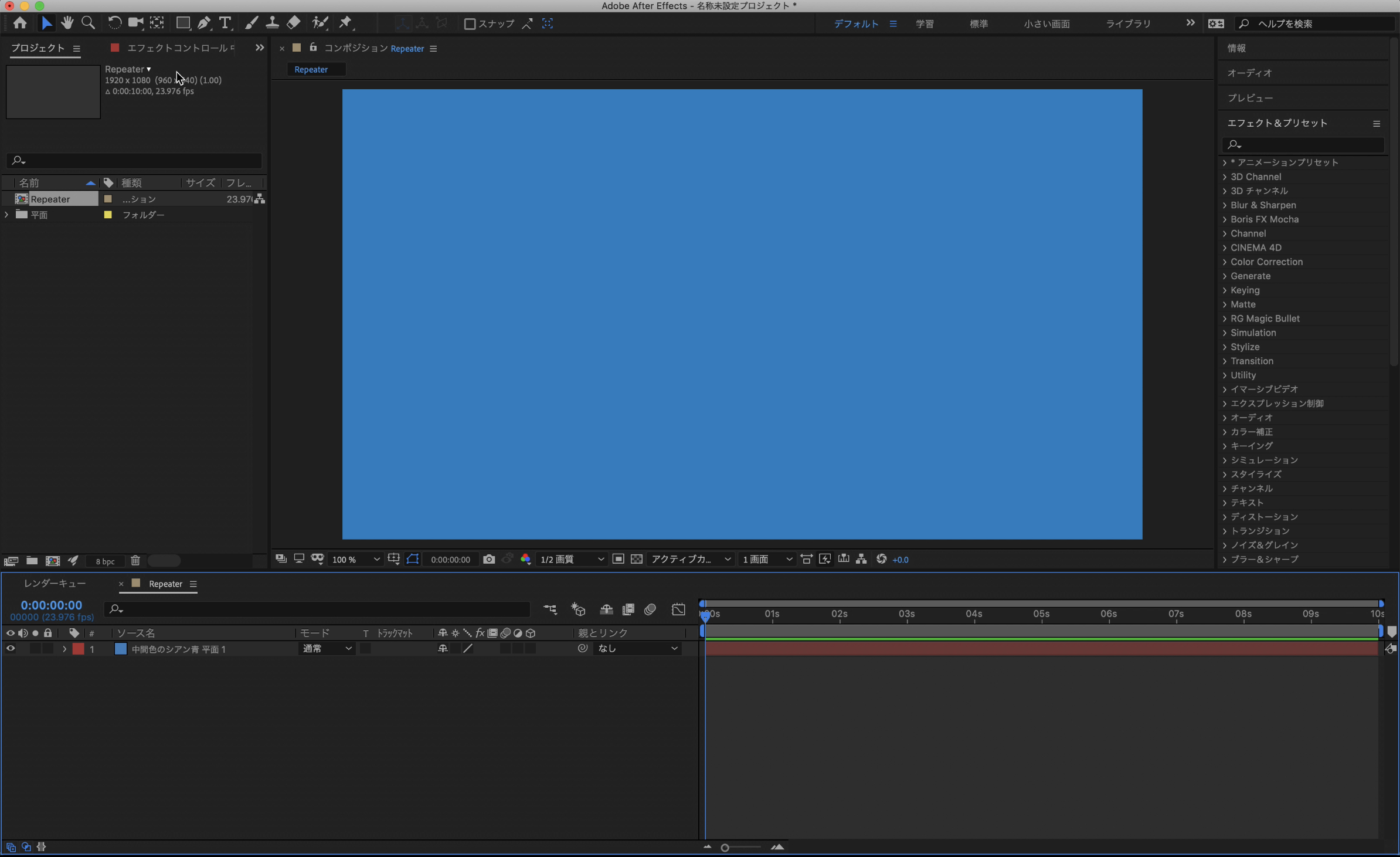Viewport: 1400px width, 857px height.
Task: Click the Rectangle shape tool
Action: [183, 23]
